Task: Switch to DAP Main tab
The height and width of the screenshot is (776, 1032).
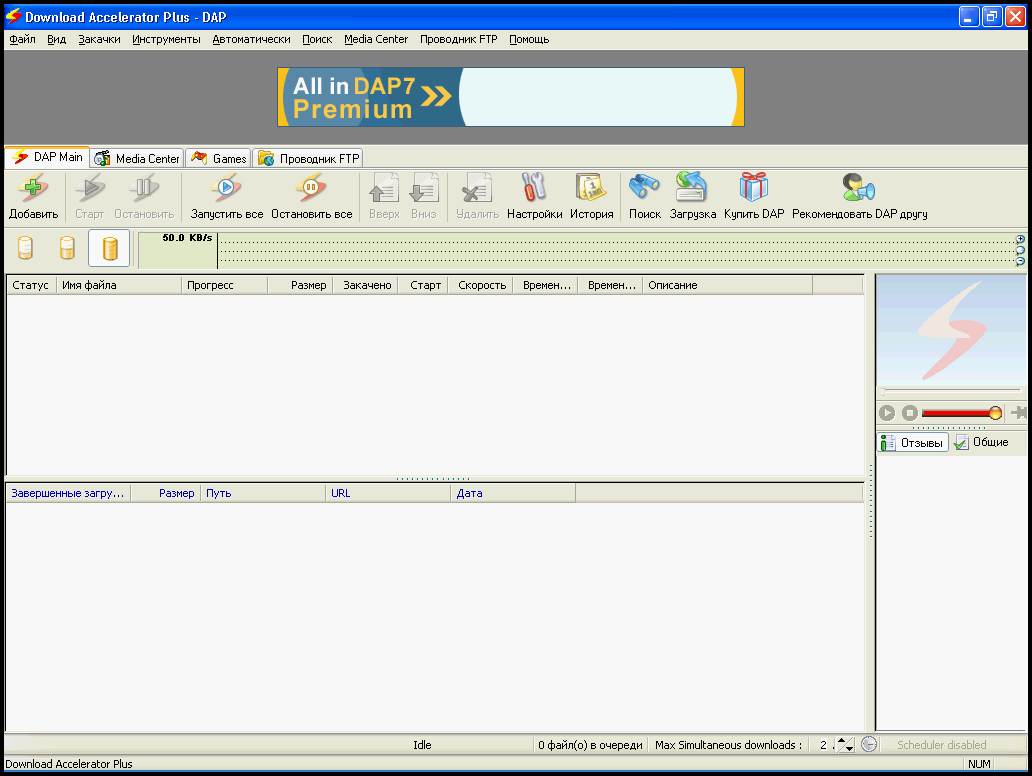Action: 47,157
